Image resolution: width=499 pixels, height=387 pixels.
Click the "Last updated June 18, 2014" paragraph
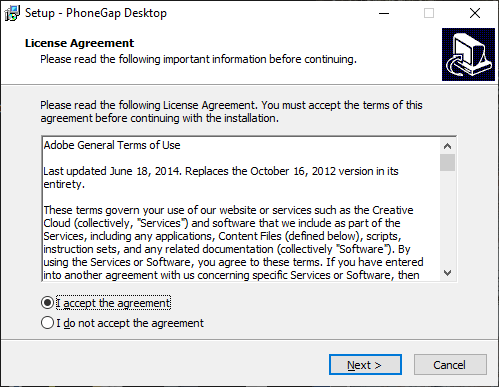(221, 177)
